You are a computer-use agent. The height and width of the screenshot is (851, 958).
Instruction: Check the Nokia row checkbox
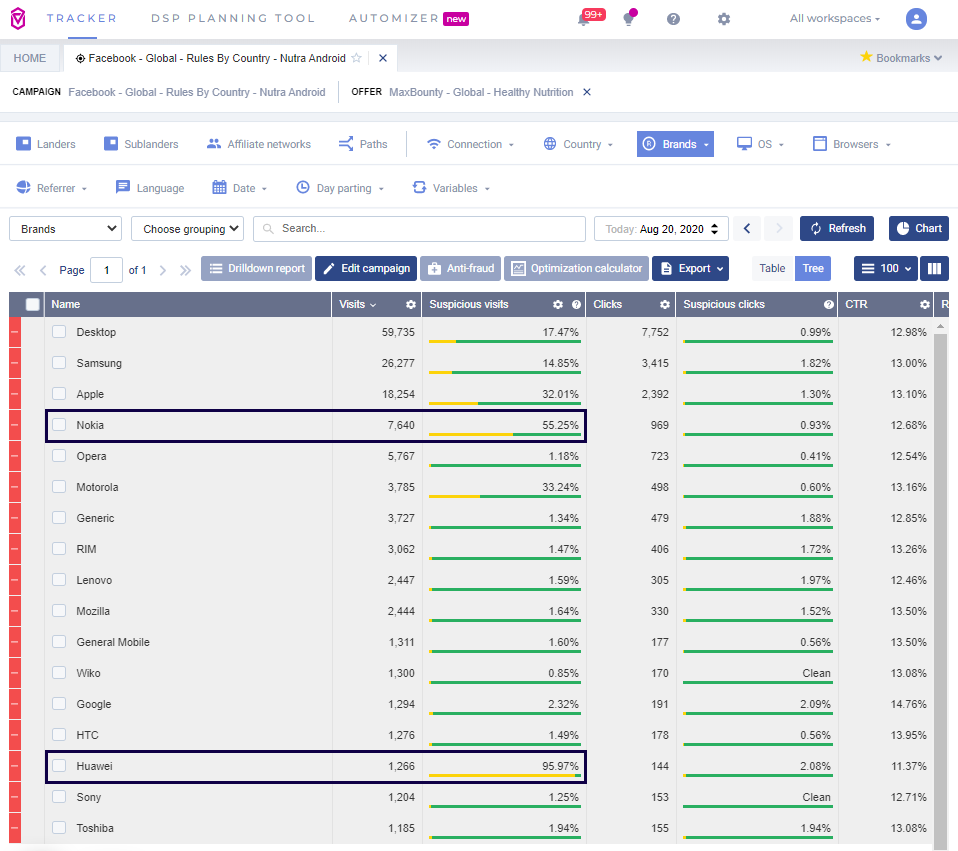click(59, 425)
